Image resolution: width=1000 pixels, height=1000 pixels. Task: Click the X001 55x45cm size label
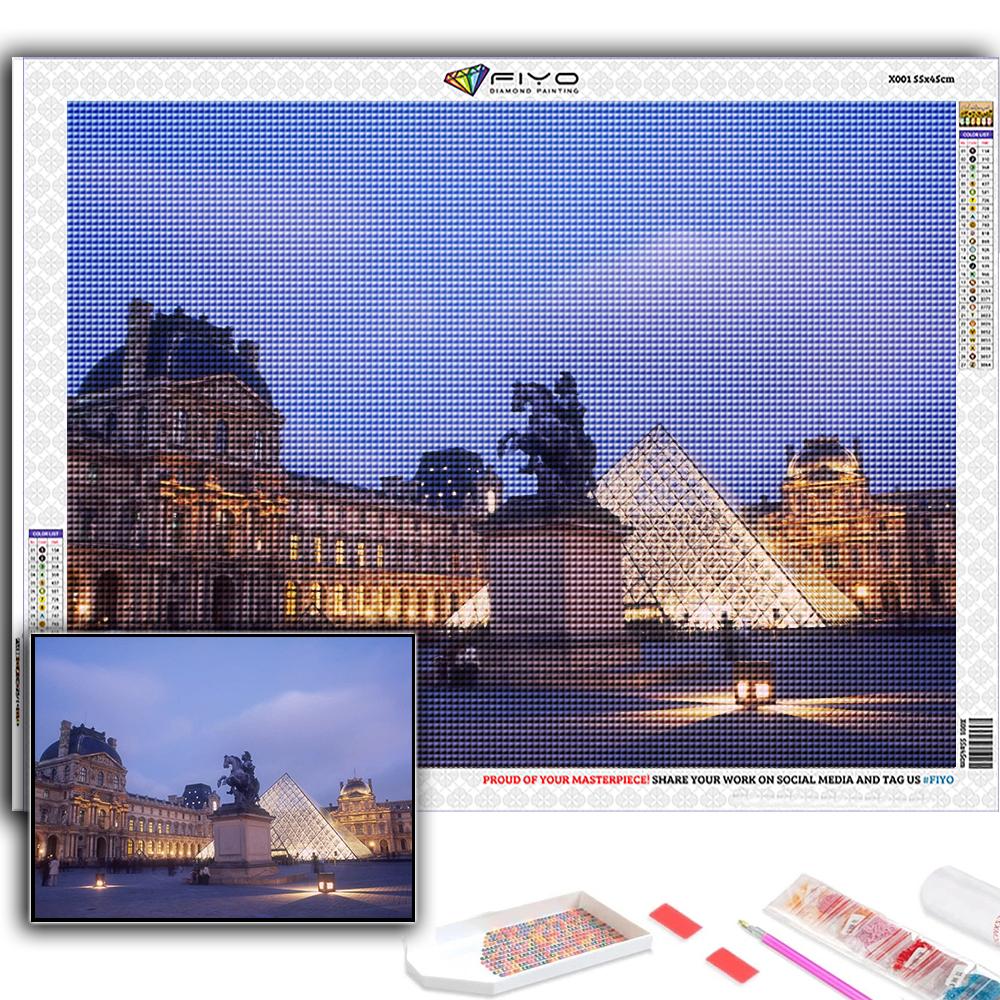coord(921,78)
